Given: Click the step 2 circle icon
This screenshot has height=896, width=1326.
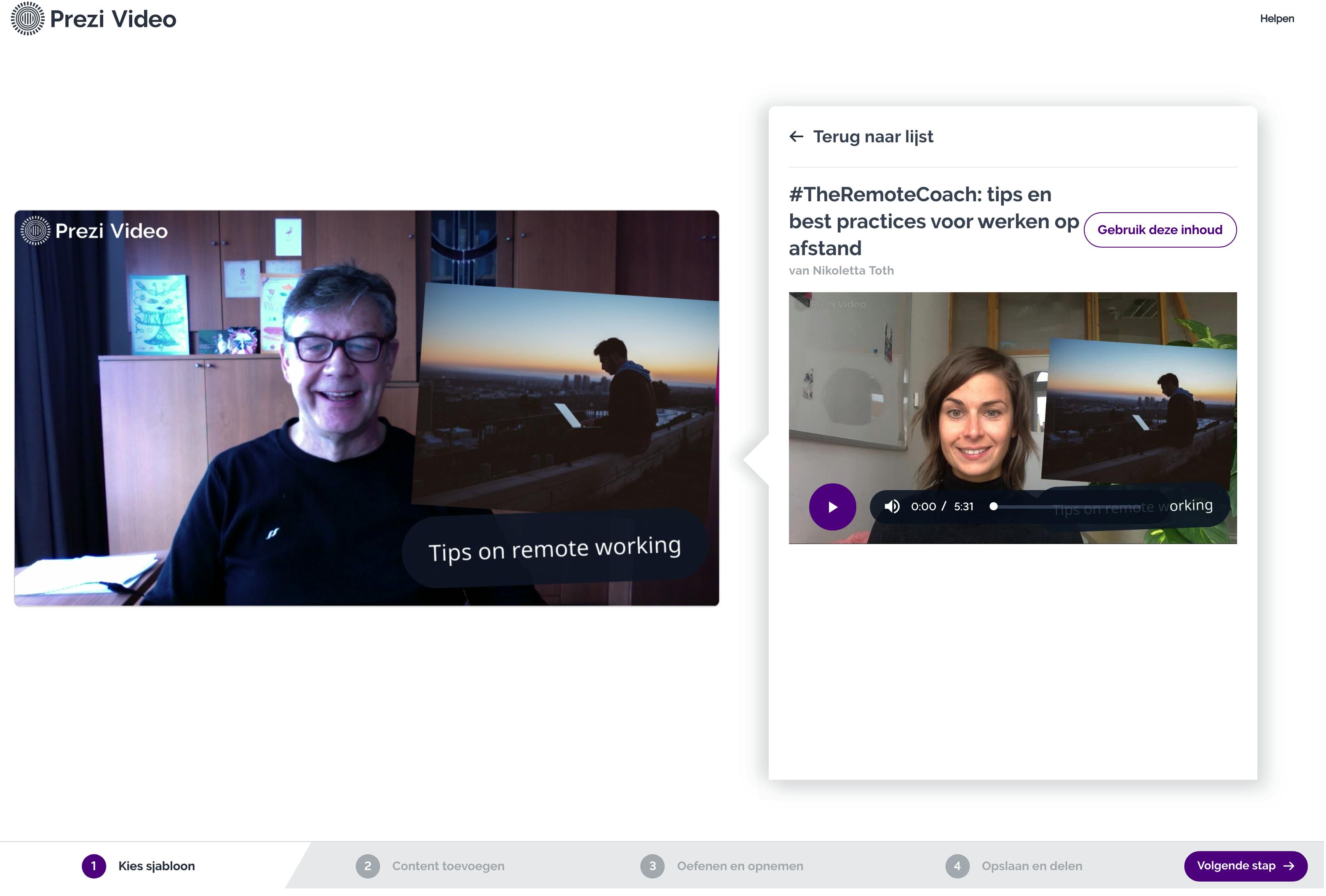Looking at the screenshot, I should click(368, 867).
